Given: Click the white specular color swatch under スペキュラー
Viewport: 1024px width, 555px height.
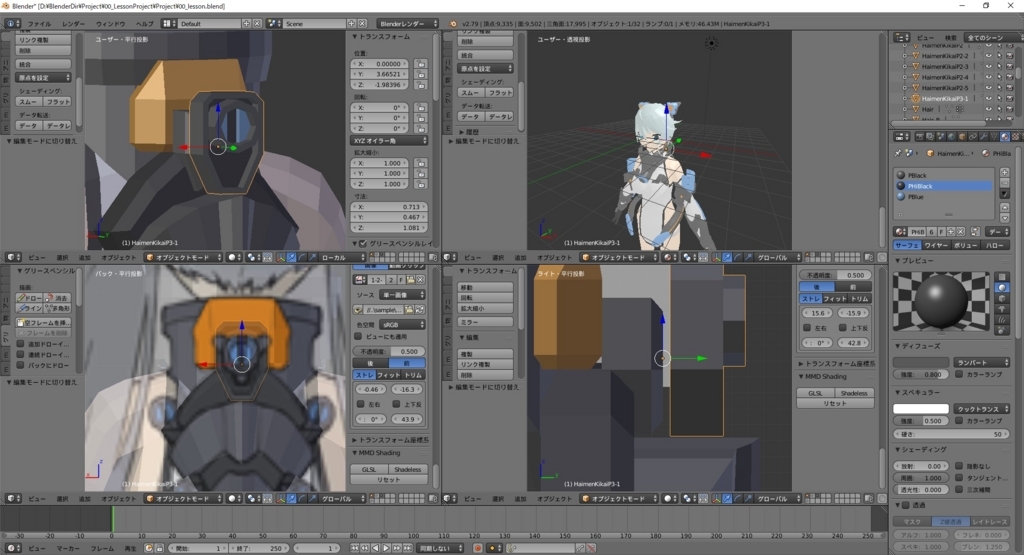Looking at the screenshot, I should (x=921, y=409).
